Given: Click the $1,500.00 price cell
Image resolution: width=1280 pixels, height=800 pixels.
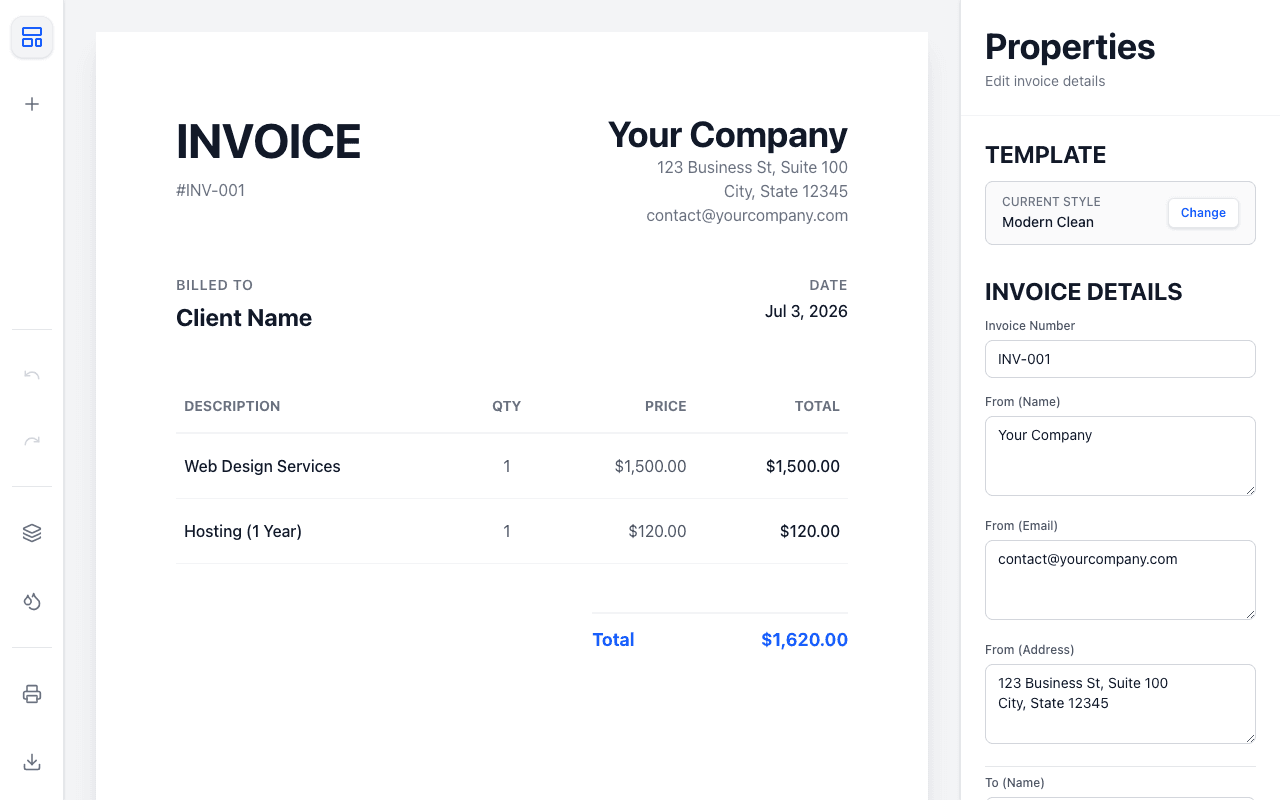Looking at the screenshot, I should [x=650, y=466].
